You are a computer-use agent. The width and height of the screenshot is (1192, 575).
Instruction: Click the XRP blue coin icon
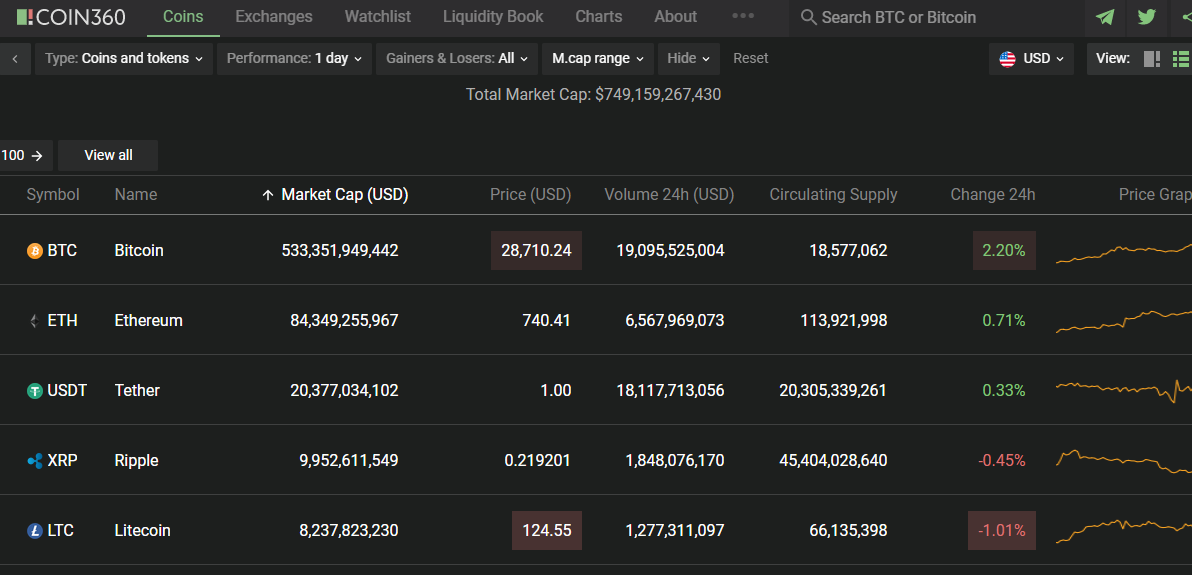pos(35,461)
